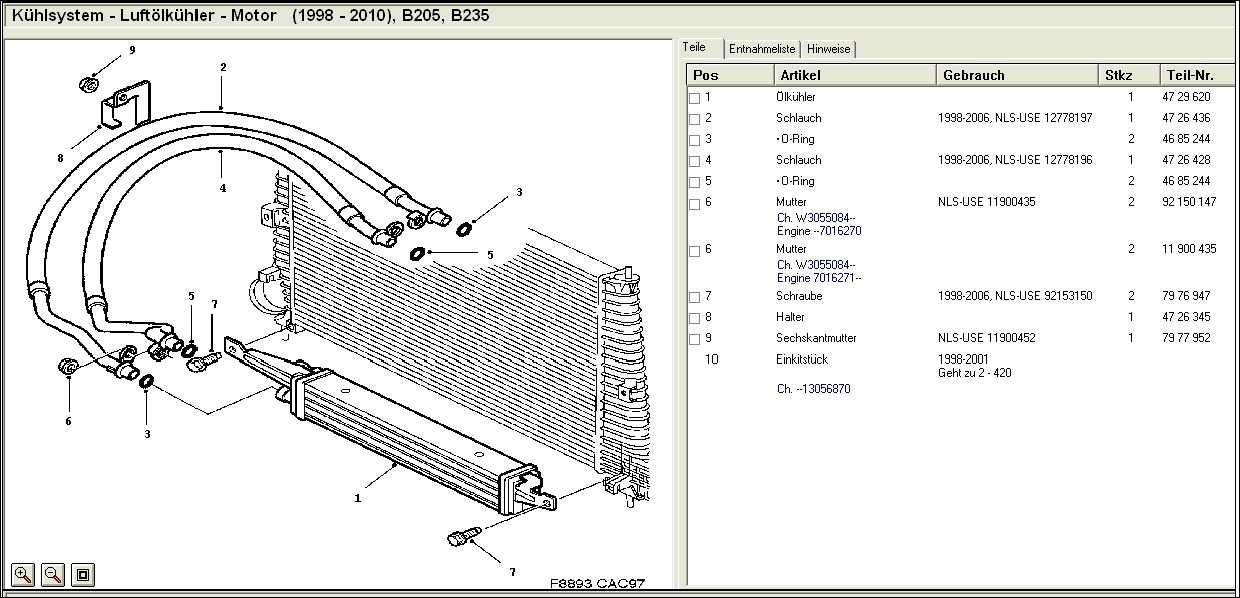
Task: Click the fit-to-window diagram icon
Action: (x=83, y=574)
